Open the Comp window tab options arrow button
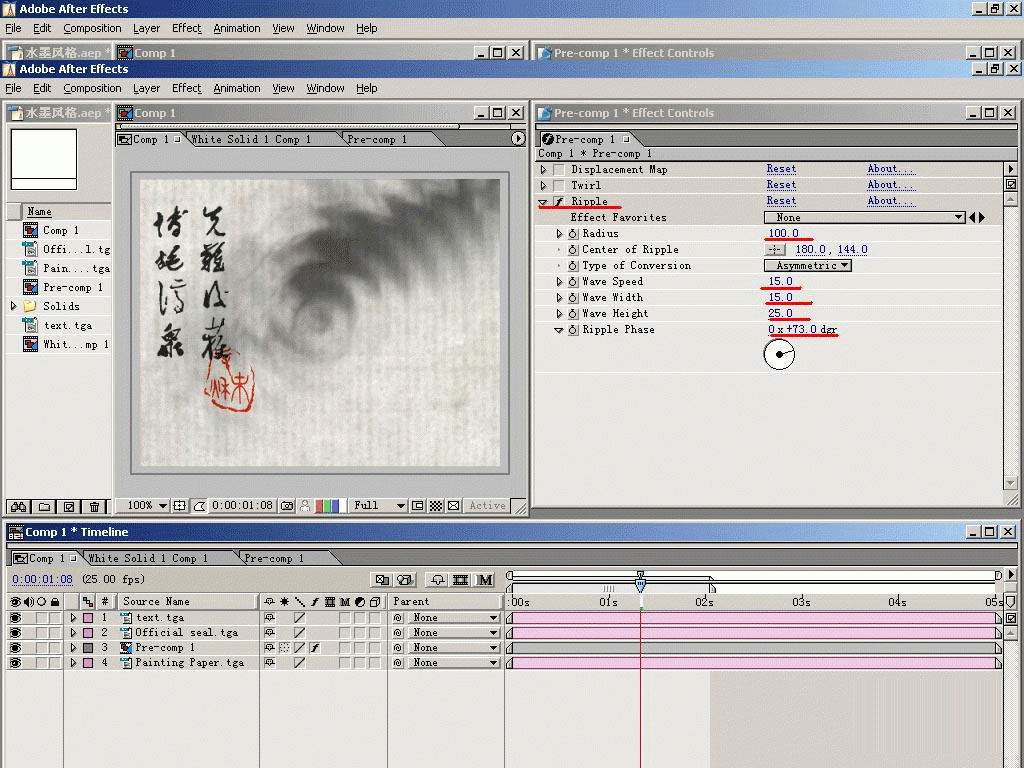Image resolution: width=1024 pixels, height=768 pixels. click(518, 138)
